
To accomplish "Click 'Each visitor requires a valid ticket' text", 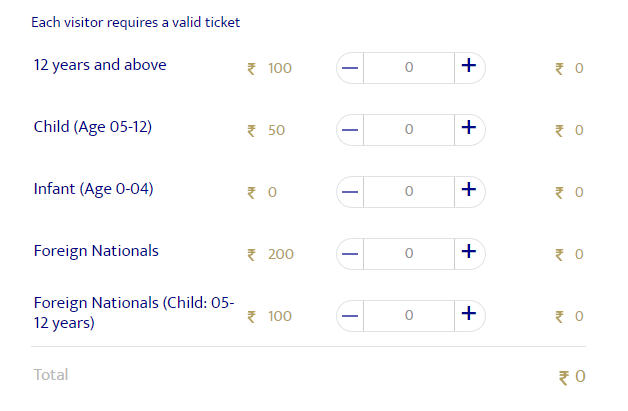I will [136, 21].
